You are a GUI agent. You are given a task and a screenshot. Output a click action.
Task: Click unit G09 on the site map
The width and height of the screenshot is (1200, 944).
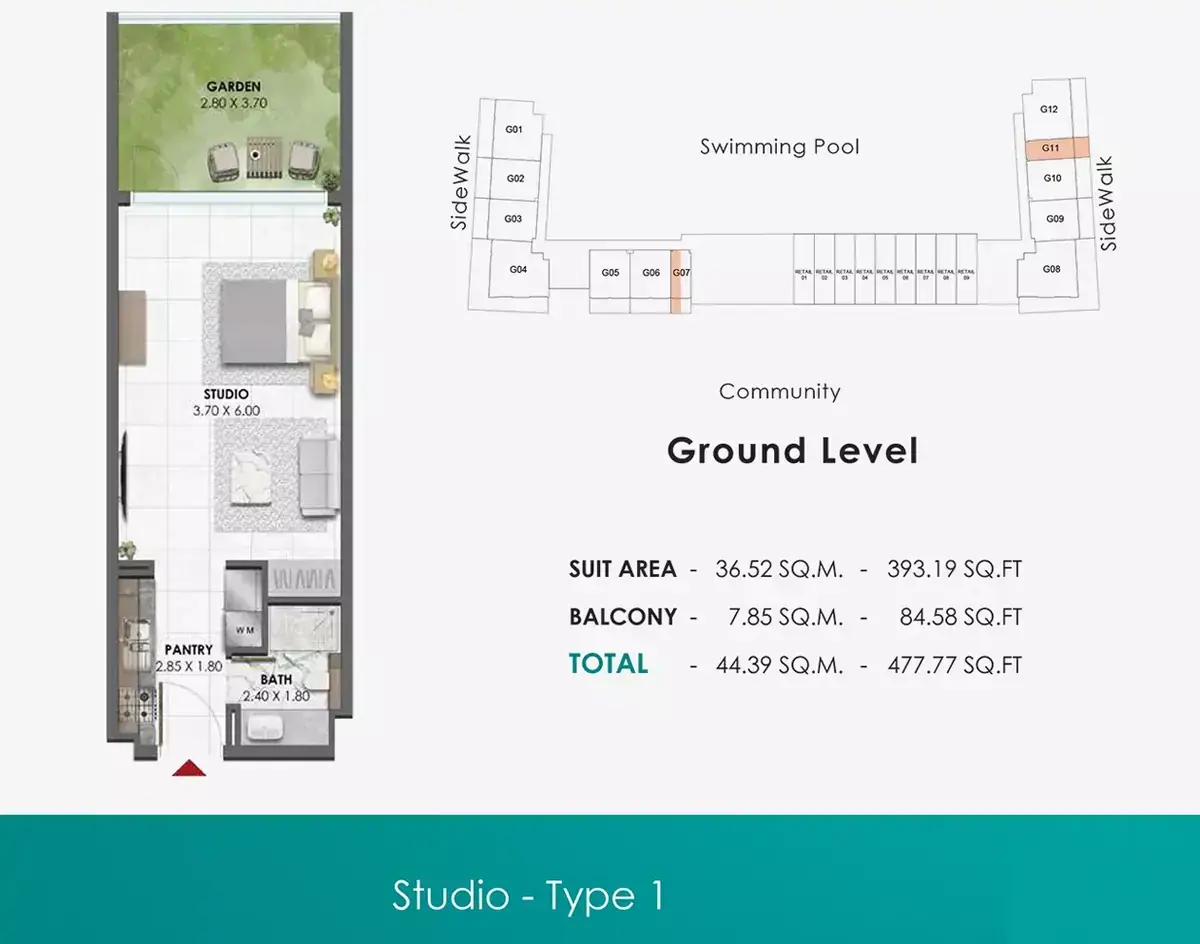pyautogui.click(x=1055, y=219)
